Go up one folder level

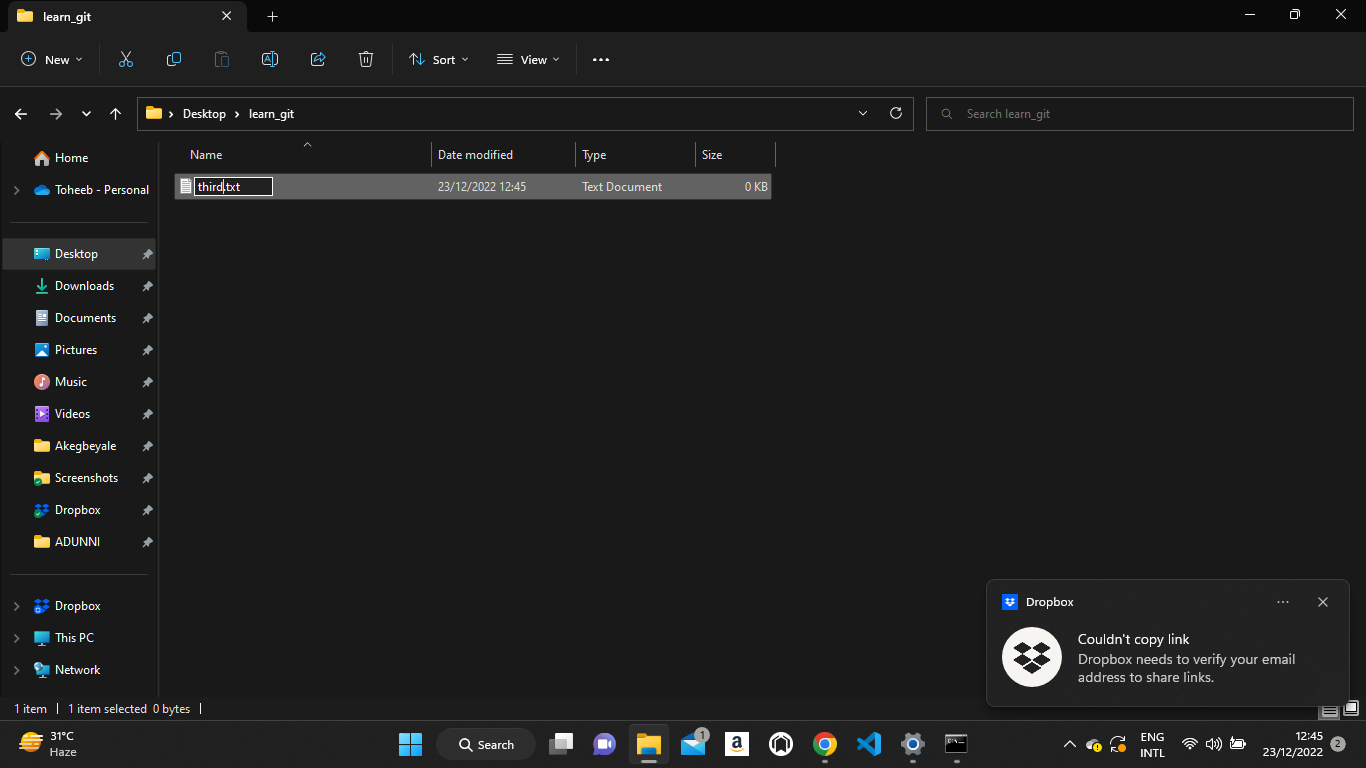(x=116, y=114)
